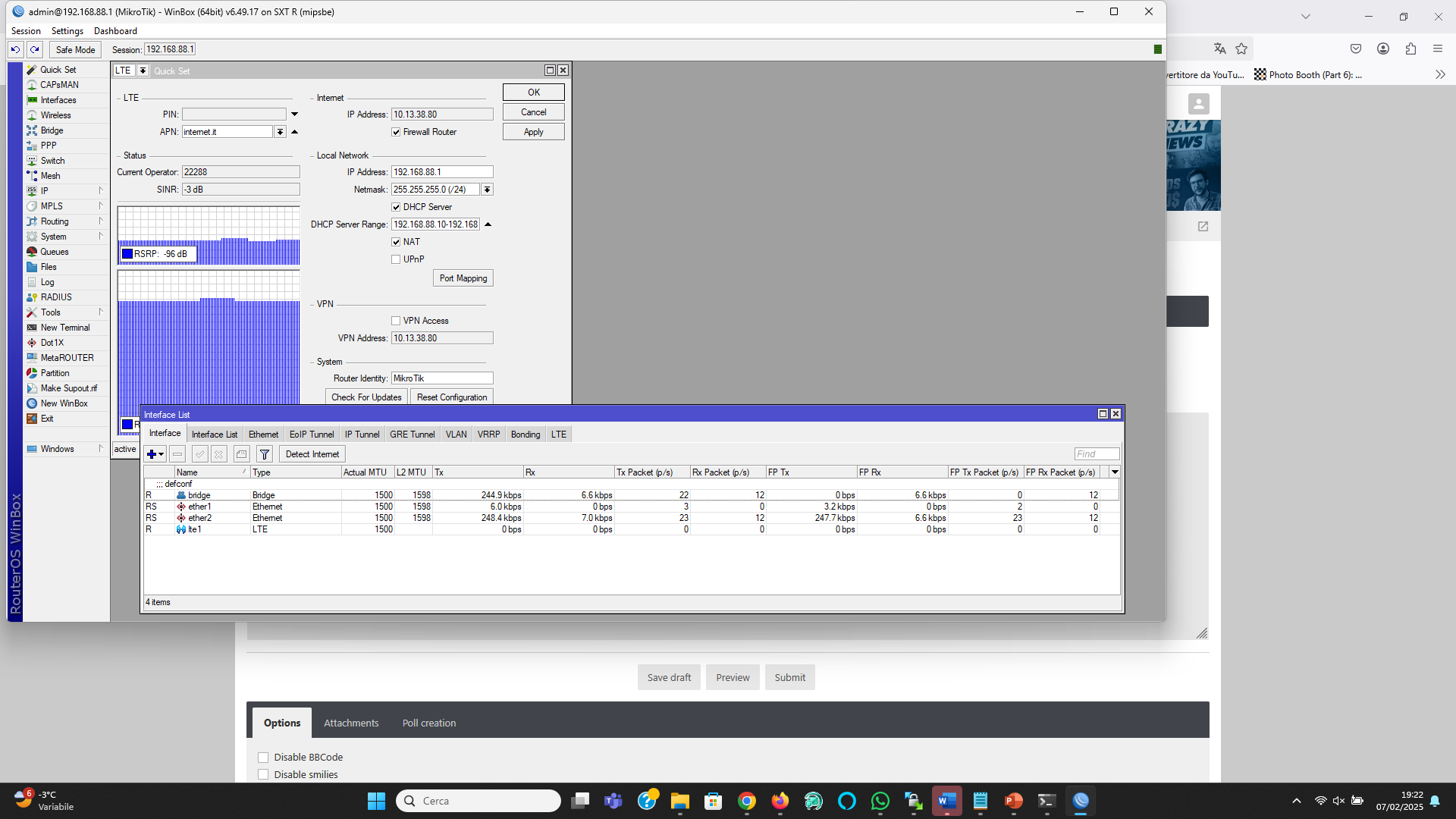Open Dot1X in the sidebar
This screenshot has width=1456, height=819.
[x=52, y=343]
